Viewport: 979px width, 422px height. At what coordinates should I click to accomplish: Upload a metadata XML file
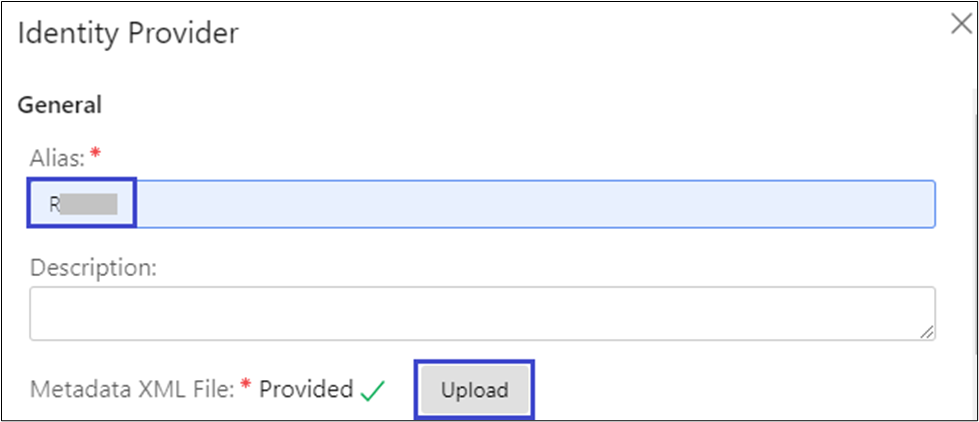tap(475, 390)
